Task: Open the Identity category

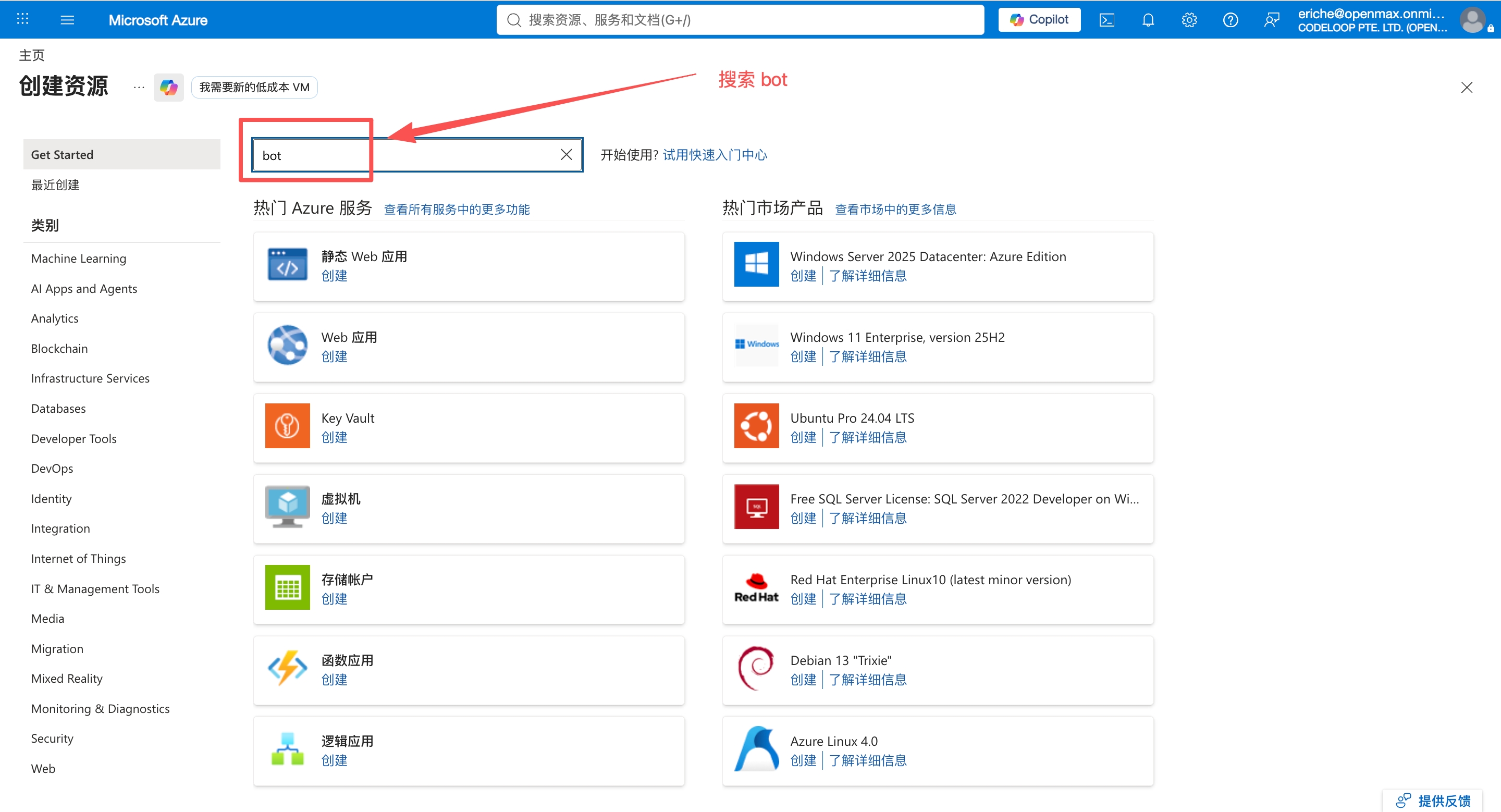Action: [x=51, y=499]
